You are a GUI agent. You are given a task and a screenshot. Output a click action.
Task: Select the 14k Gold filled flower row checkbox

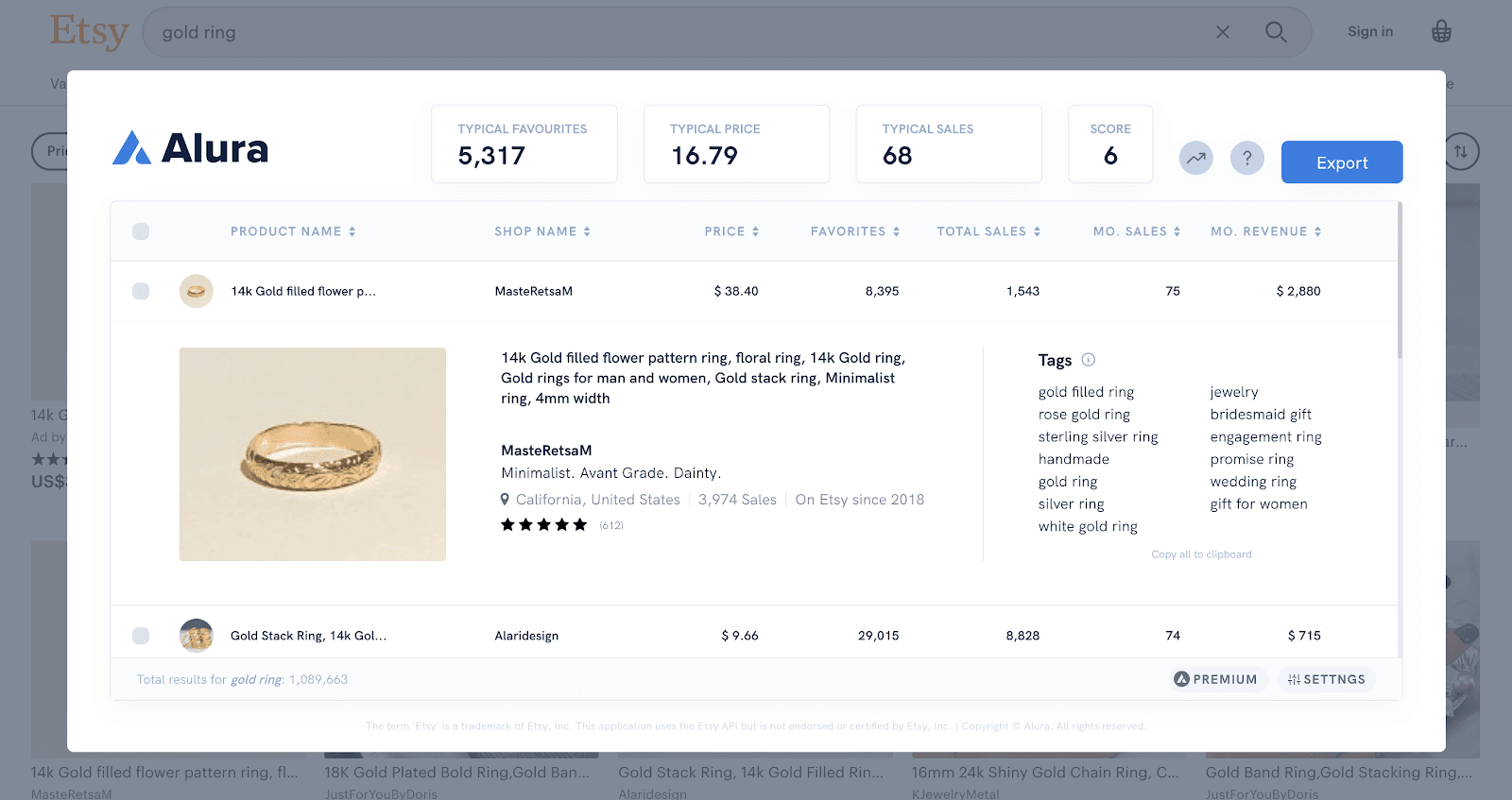[141, 291]
